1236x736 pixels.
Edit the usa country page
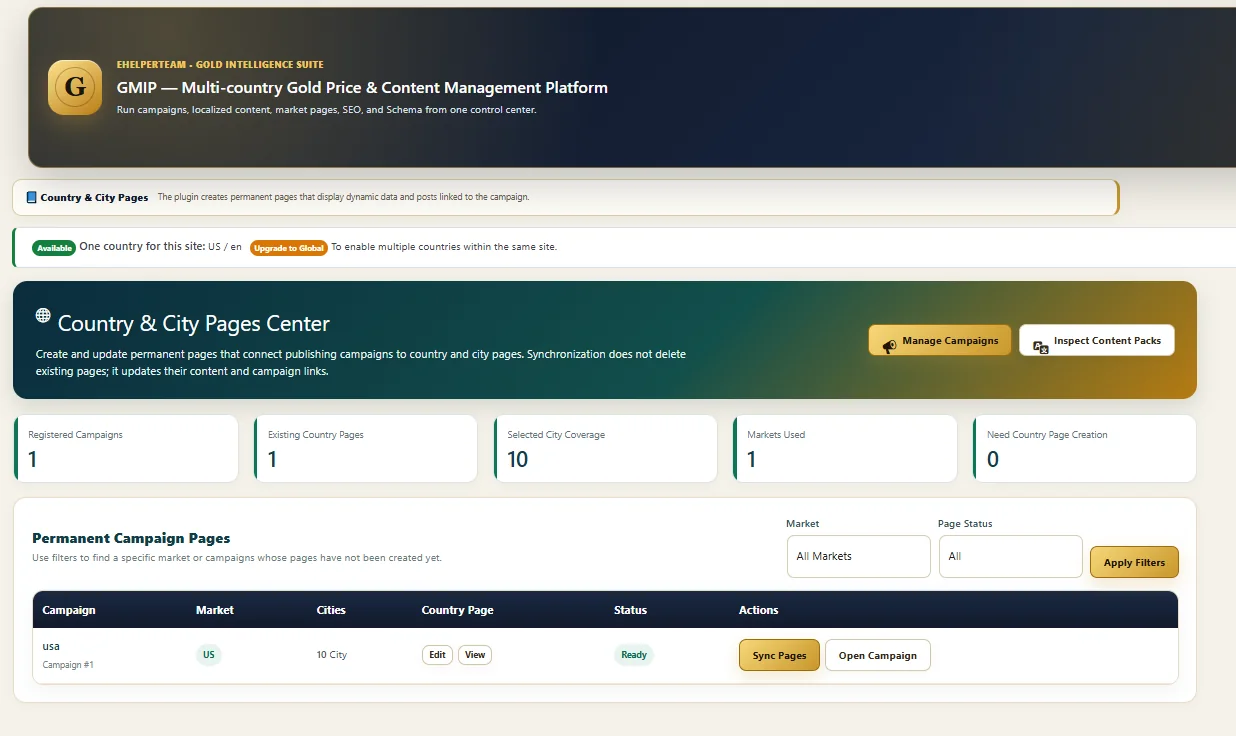click(437, 655)
